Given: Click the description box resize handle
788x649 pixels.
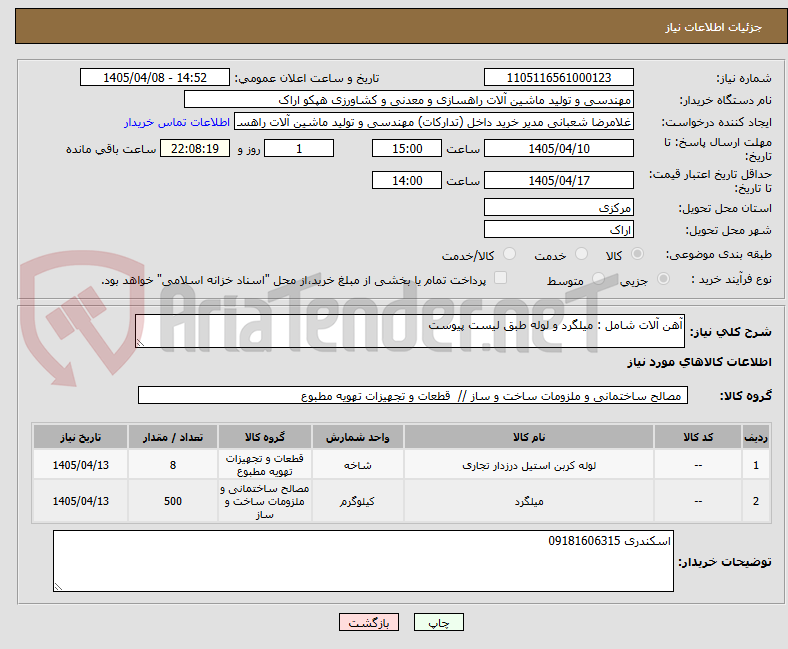Looking at the screenshot, I should coord(140,343).
